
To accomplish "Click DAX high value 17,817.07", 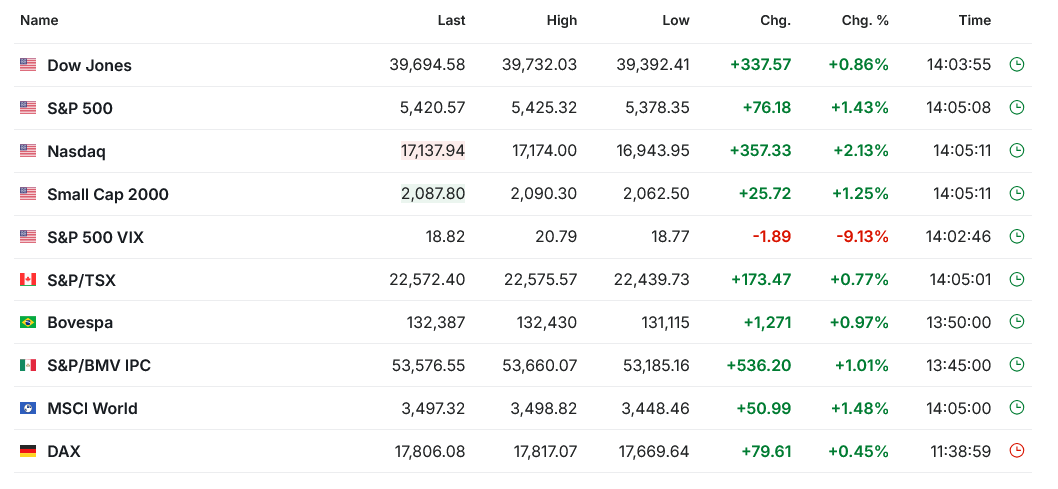I will [543, 451].
